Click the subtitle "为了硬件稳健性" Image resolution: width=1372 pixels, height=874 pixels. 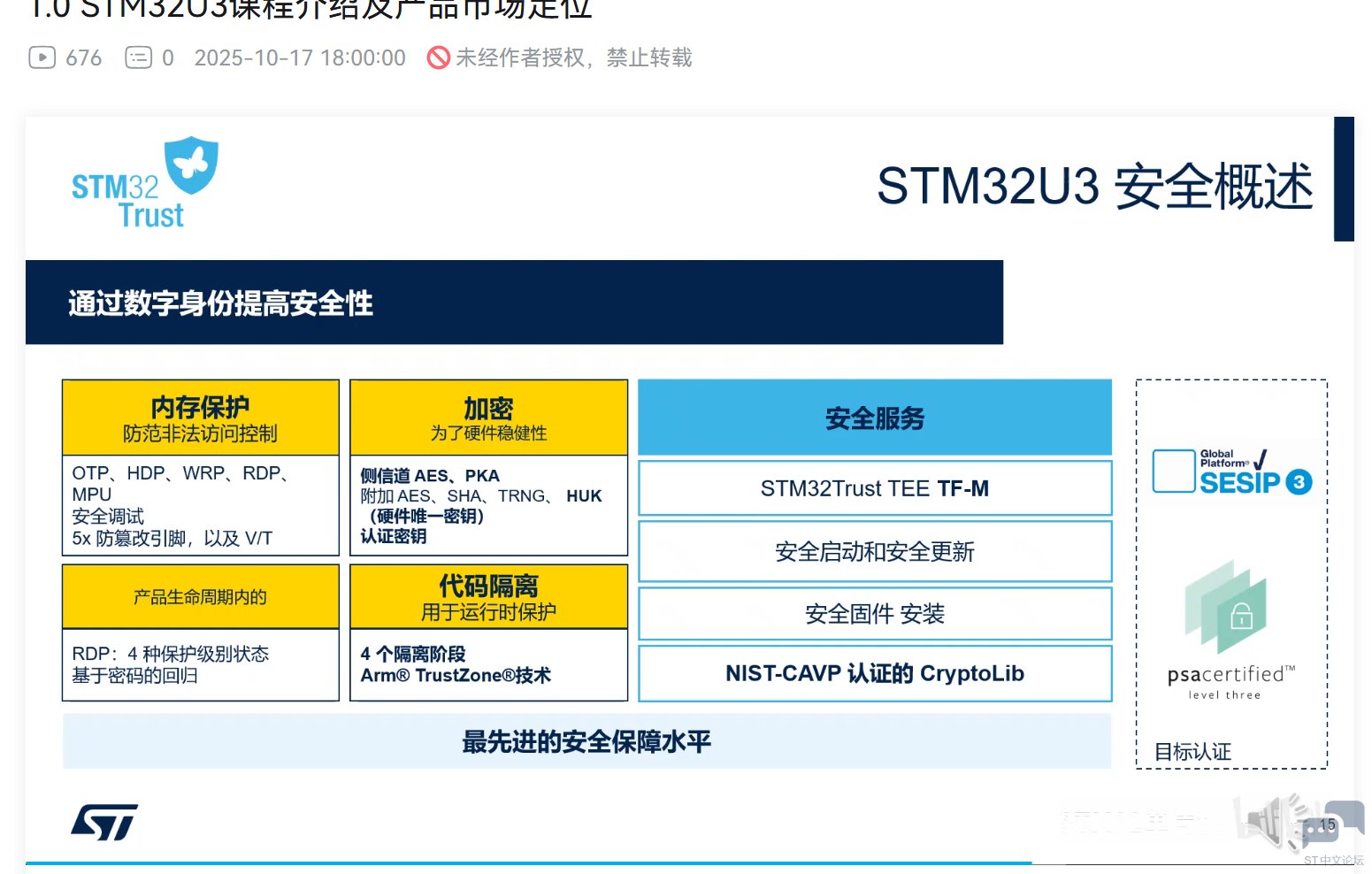pos(489,433)
